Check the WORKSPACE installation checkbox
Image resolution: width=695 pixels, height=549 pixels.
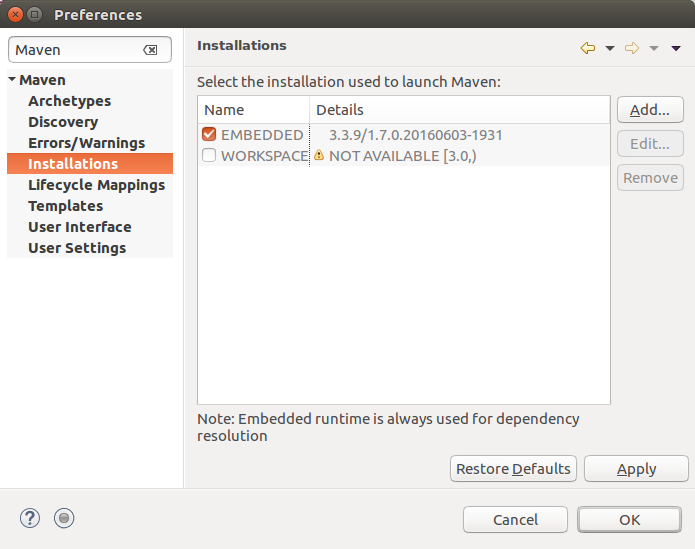point(209,156)
